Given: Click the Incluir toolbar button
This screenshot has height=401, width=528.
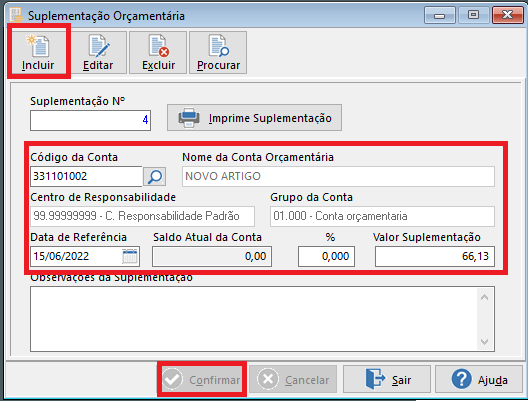Looking at the screenshot, I should tap(38, 52).
